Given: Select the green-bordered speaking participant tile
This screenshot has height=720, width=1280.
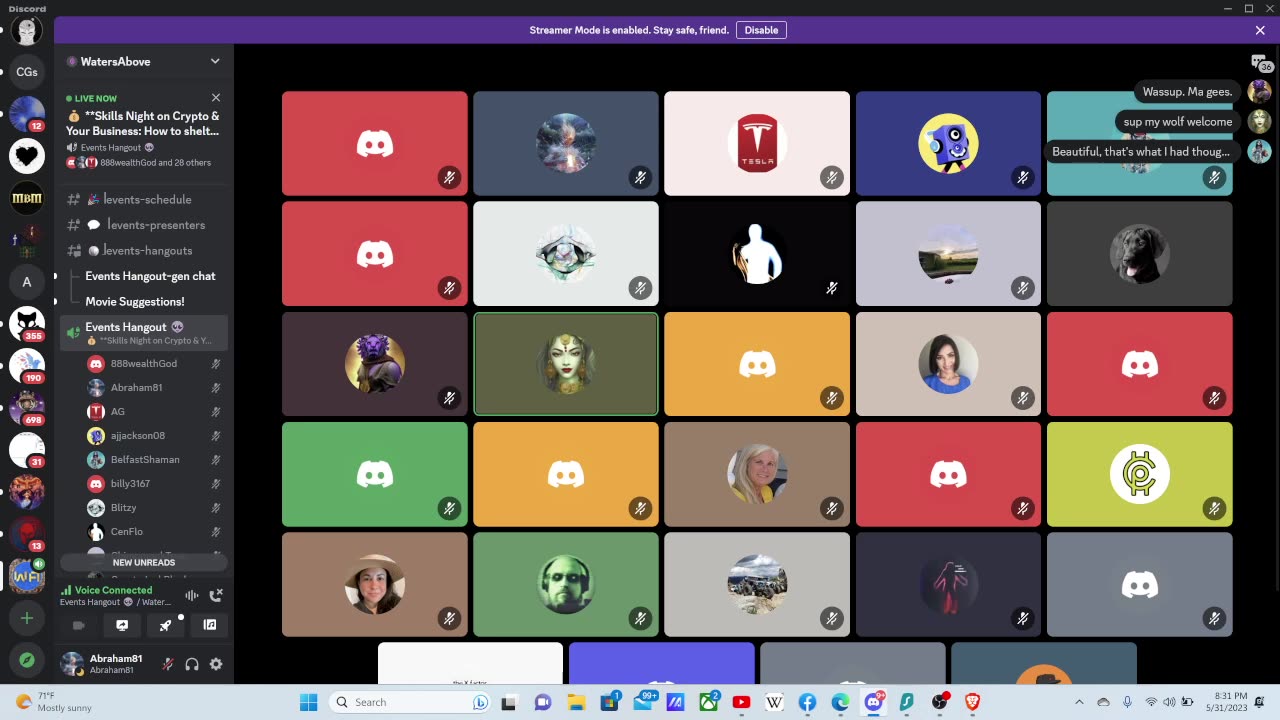Looking at the screenshot, I should 566,364.
